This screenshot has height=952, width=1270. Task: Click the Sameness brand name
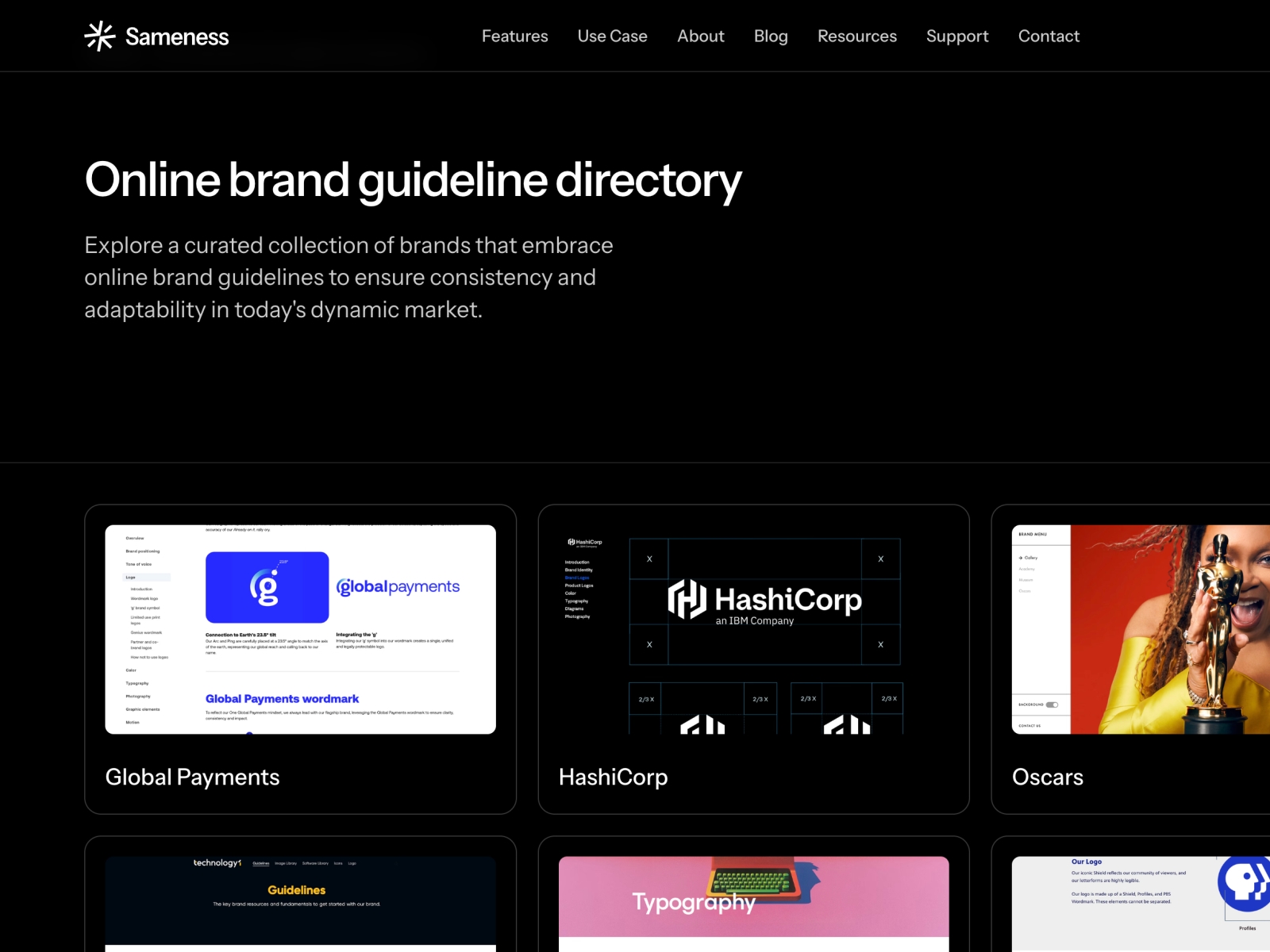tap(177, 36)
